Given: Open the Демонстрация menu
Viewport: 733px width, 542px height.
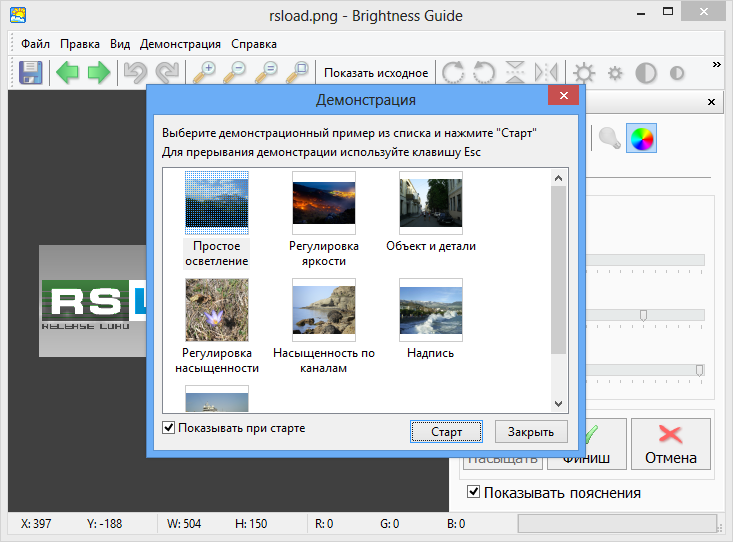Looking at the screenshot, I should (180, 44).
